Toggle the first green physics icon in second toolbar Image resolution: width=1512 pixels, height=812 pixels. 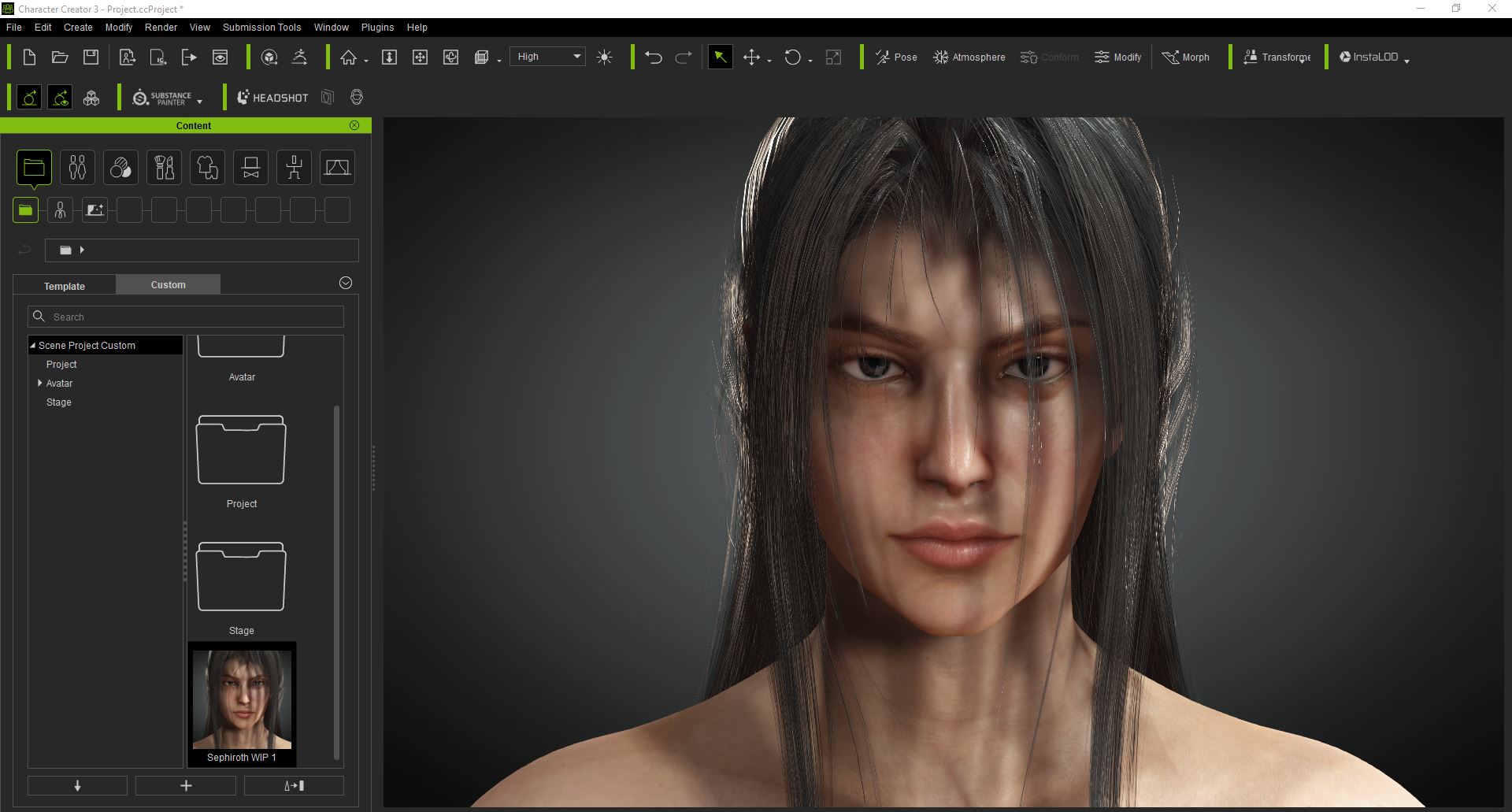[29, 98]
